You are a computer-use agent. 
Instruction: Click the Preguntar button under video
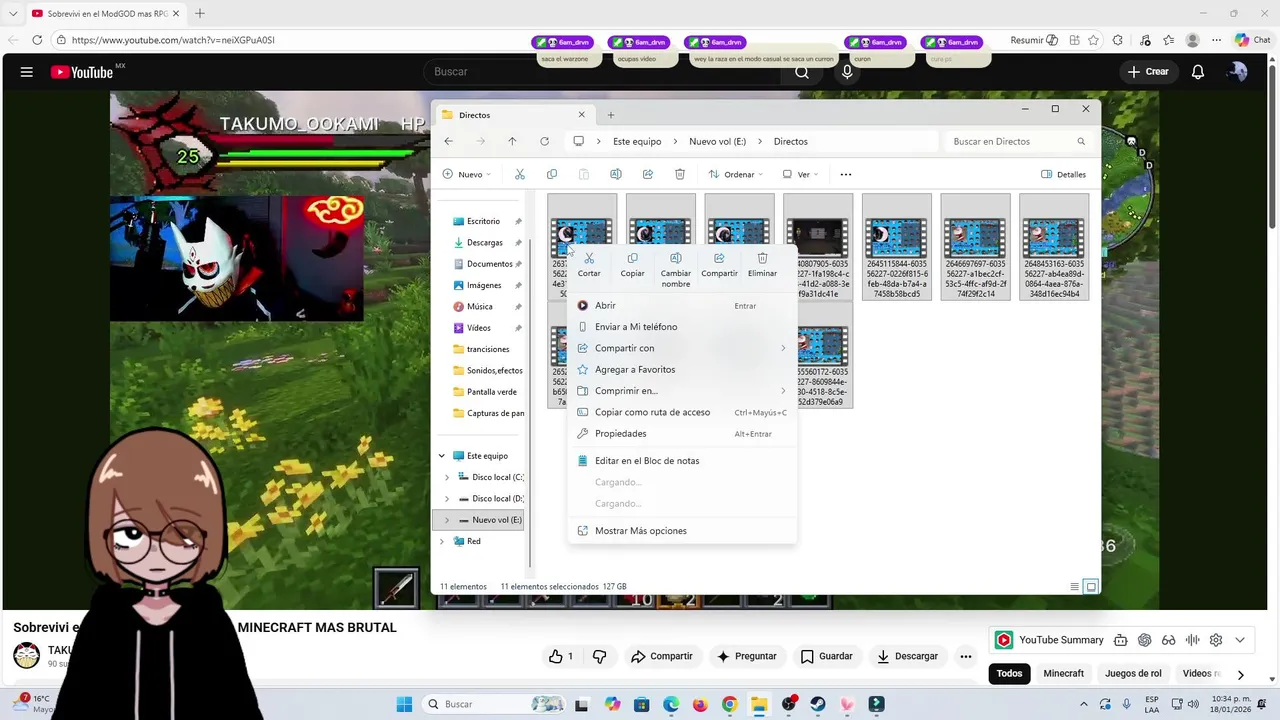point(747,656)
